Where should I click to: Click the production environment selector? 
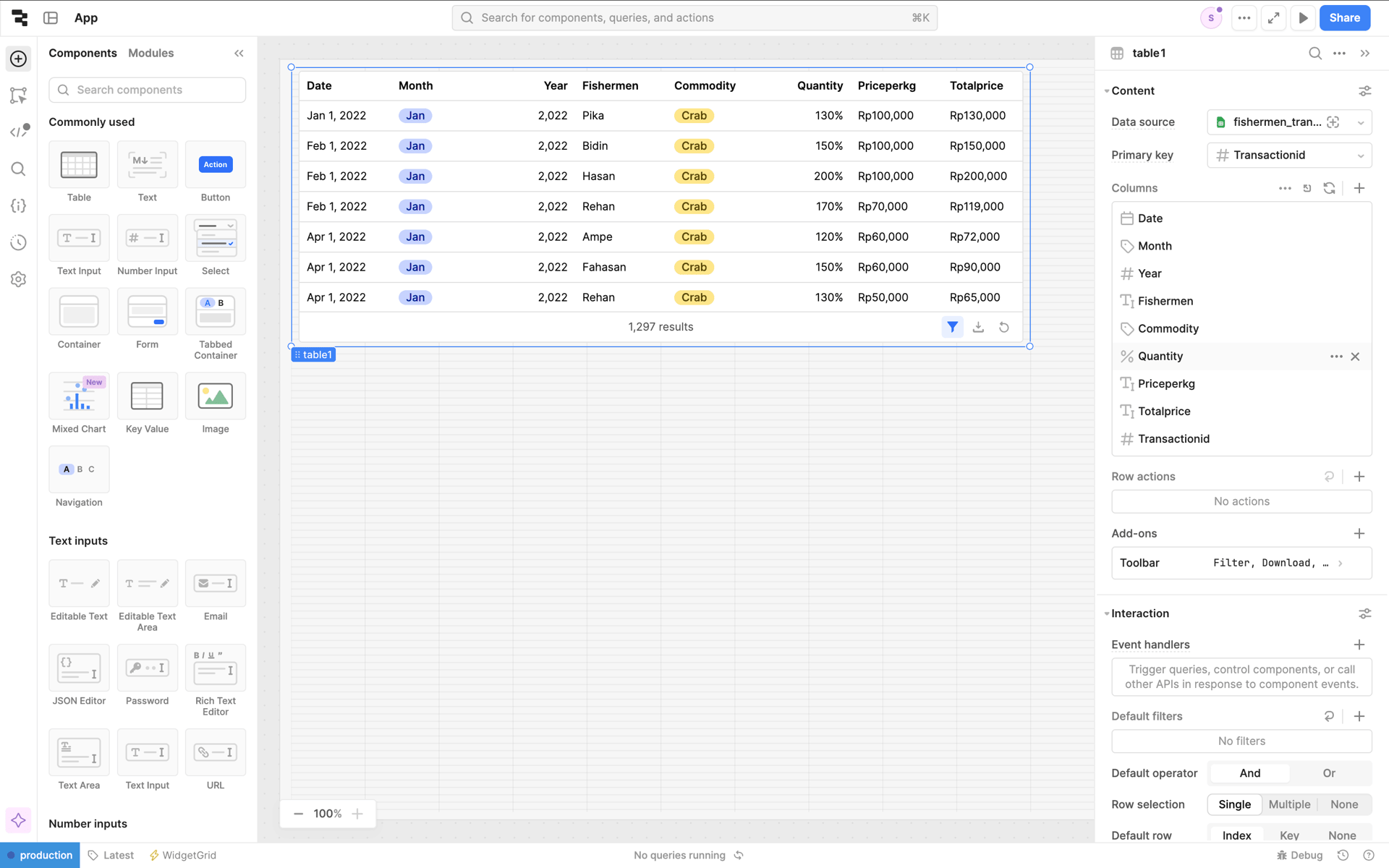(x=40, y=855)
